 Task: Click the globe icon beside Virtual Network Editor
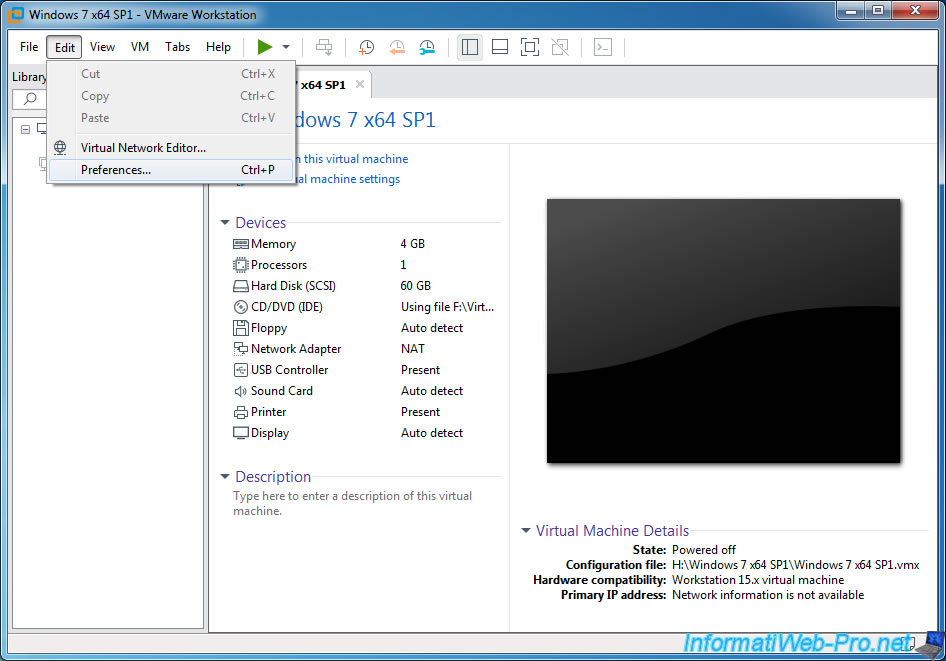[x=60, y=147]
